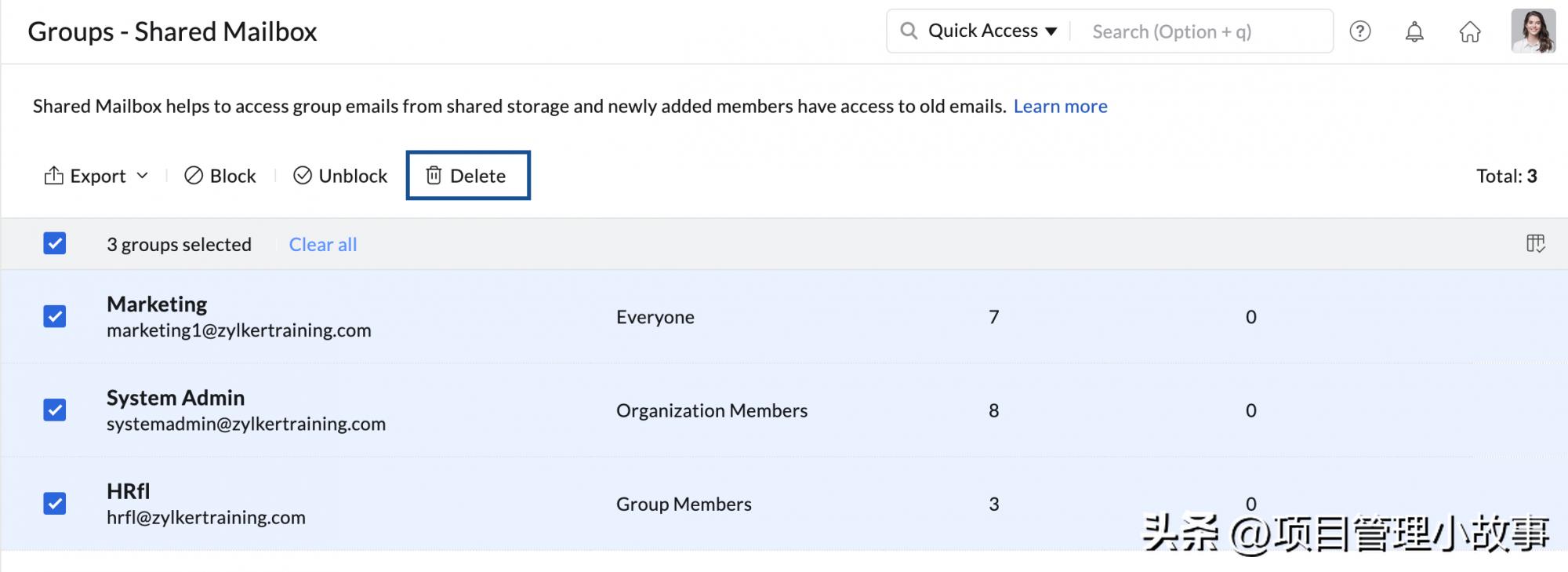Click the help question mark icon

click(1359, 31)
